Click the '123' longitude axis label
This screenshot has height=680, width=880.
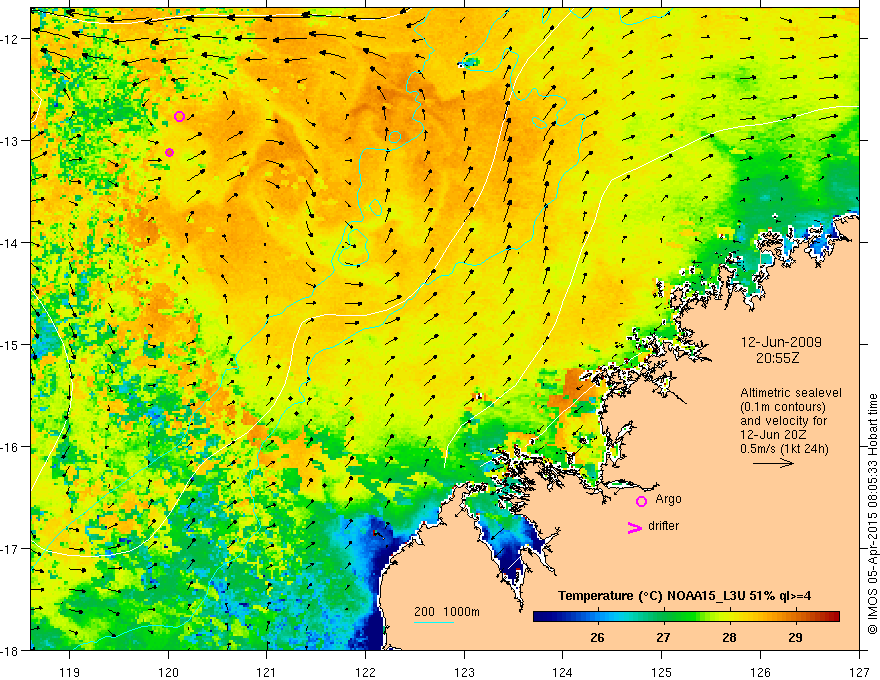[464, 672]
